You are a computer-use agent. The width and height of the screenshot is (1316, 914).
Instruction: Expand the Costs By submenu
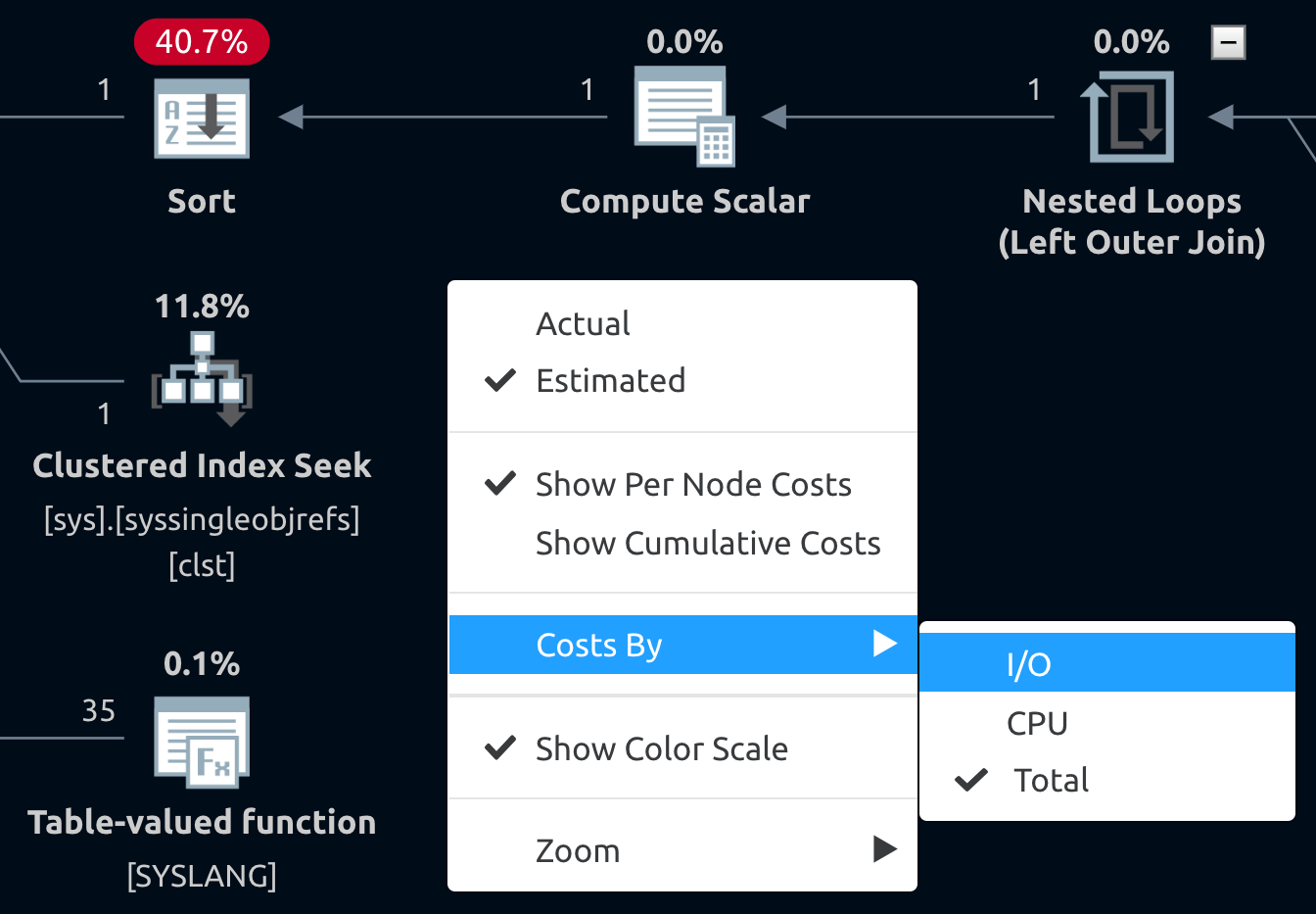pyautogui.click(x=598, y=645)
